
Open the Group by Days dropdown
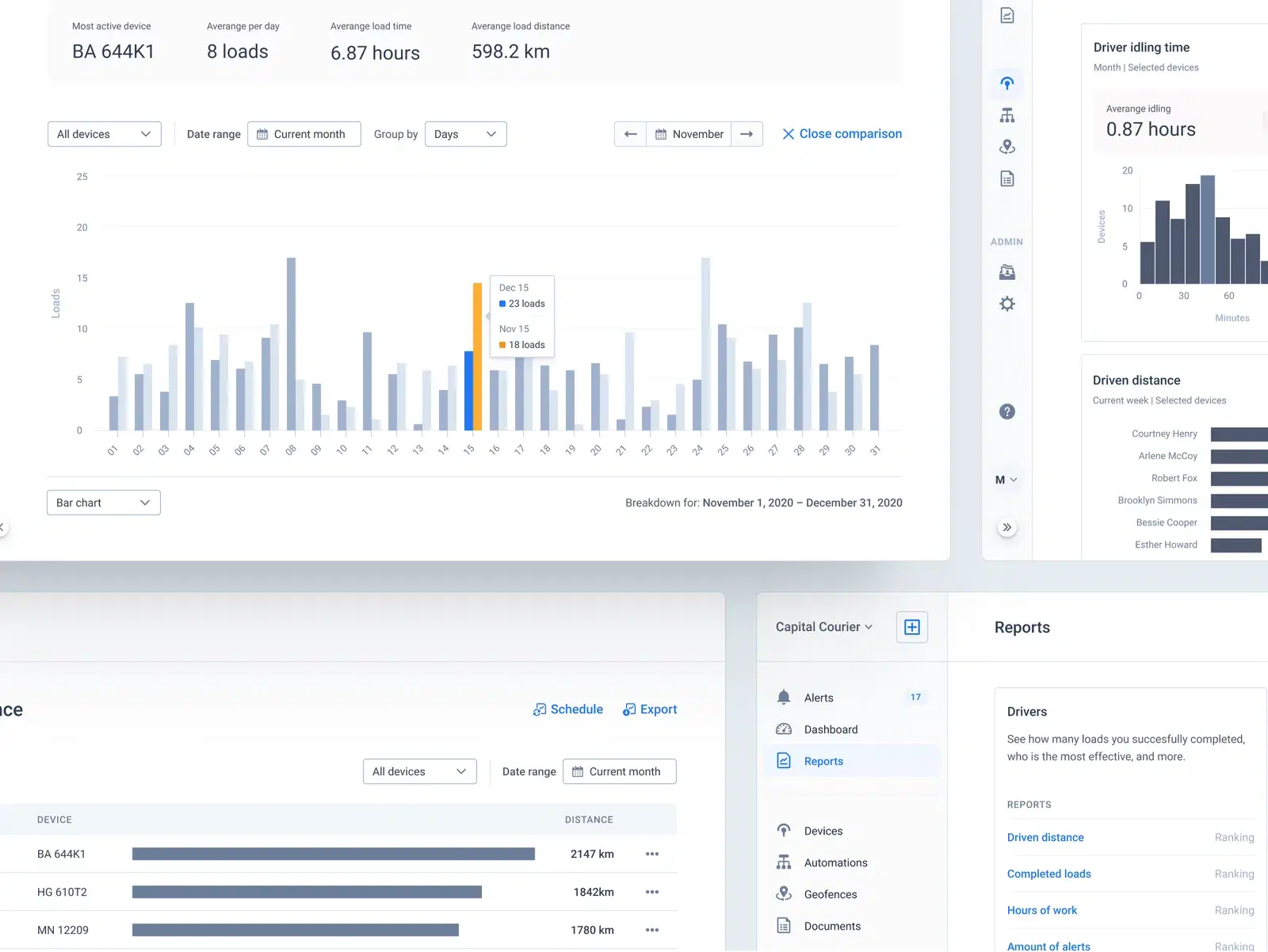point(466,134)
